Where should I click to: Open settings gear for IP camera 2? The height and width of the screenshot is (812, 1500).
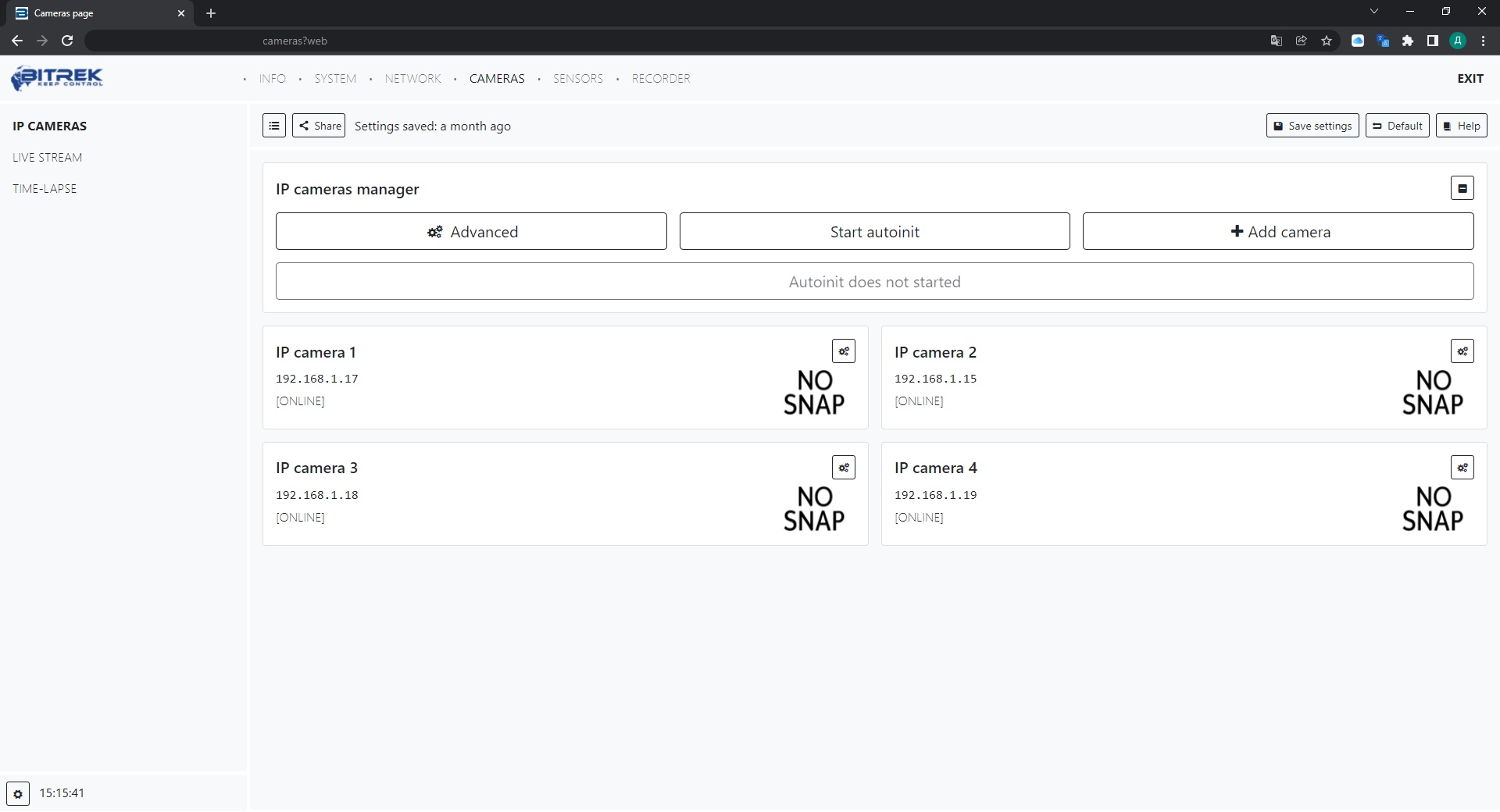pyautogui.click(x=1462, y=351)
